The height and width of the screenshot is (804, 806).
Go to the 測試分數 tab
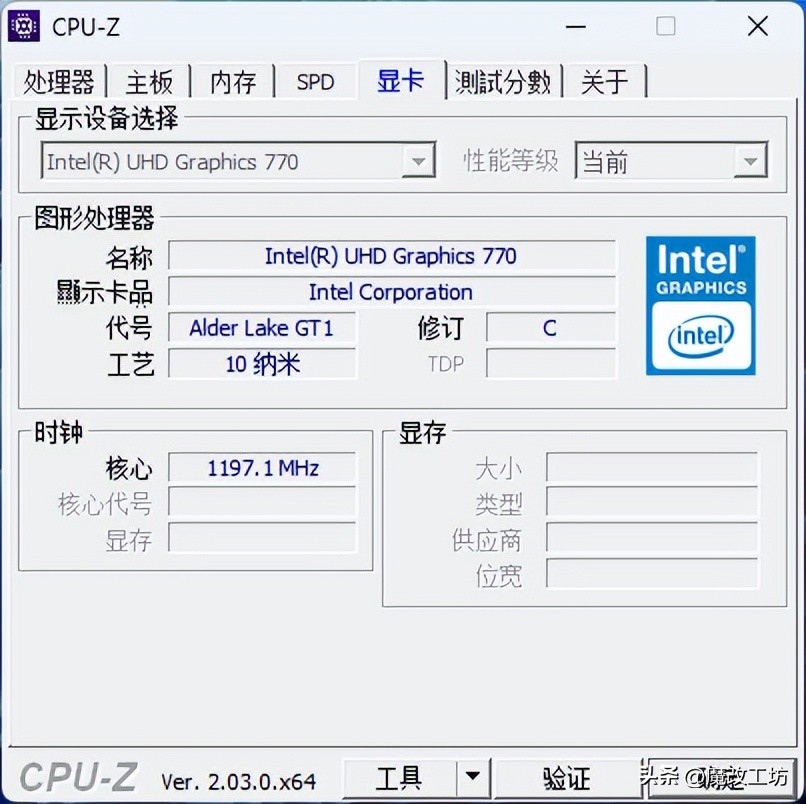(x=503, y=82)
